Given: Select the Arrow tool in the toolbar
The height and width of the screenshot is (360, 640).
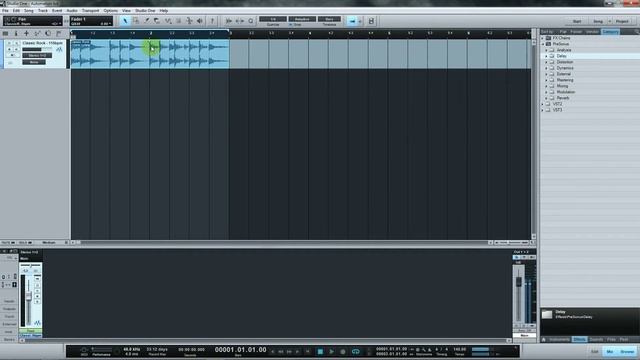Looking at the screenshot, I should (125, 21).
